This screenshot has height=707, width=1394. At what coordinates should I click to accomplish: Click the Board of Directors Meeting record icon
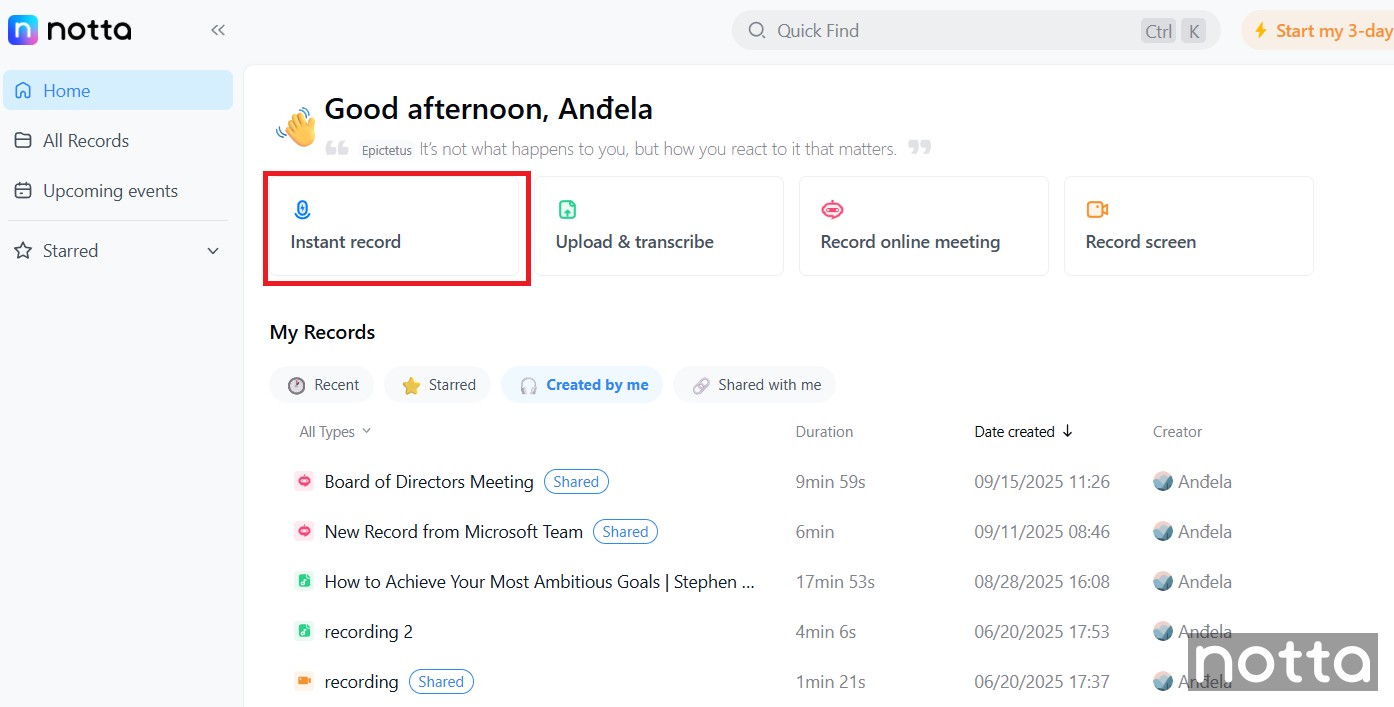point(304,482)
